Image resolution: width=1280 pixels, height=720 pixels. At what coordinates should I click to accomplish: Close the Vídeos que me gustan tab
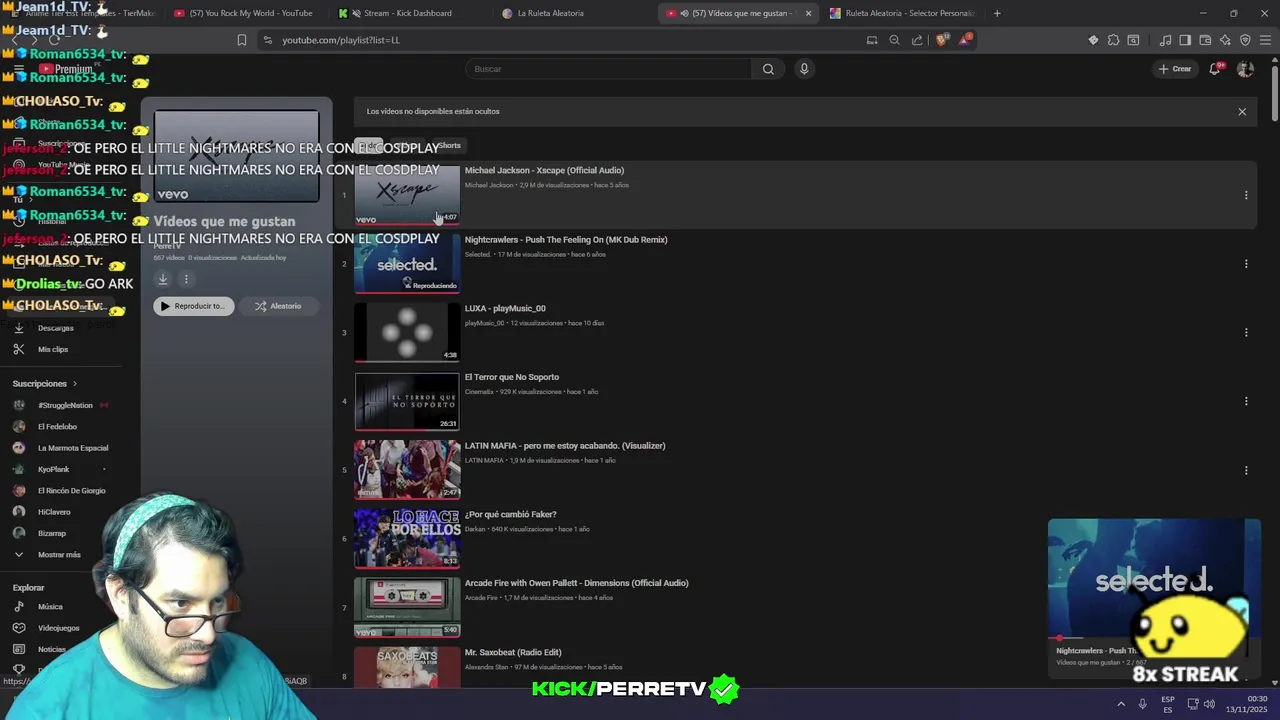click(808, 13)
